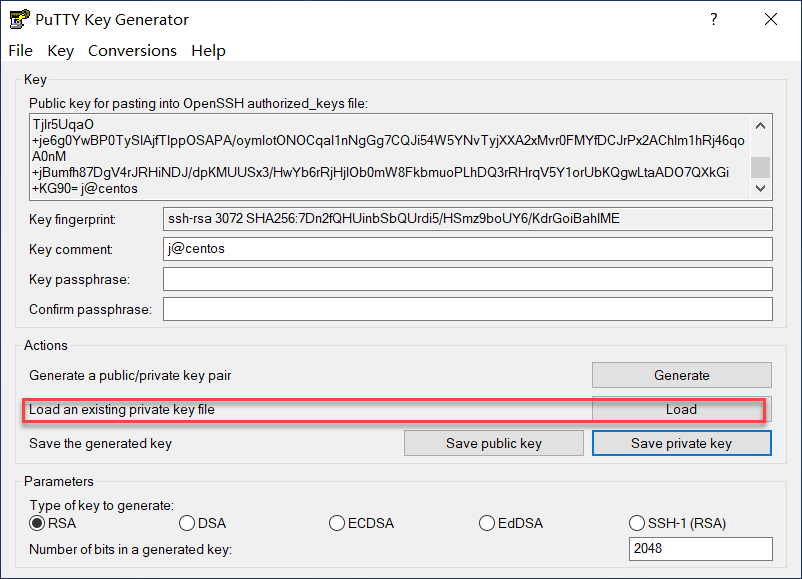Click the public key scrollbar thumb
802x579 pixels.
point(761,167)
